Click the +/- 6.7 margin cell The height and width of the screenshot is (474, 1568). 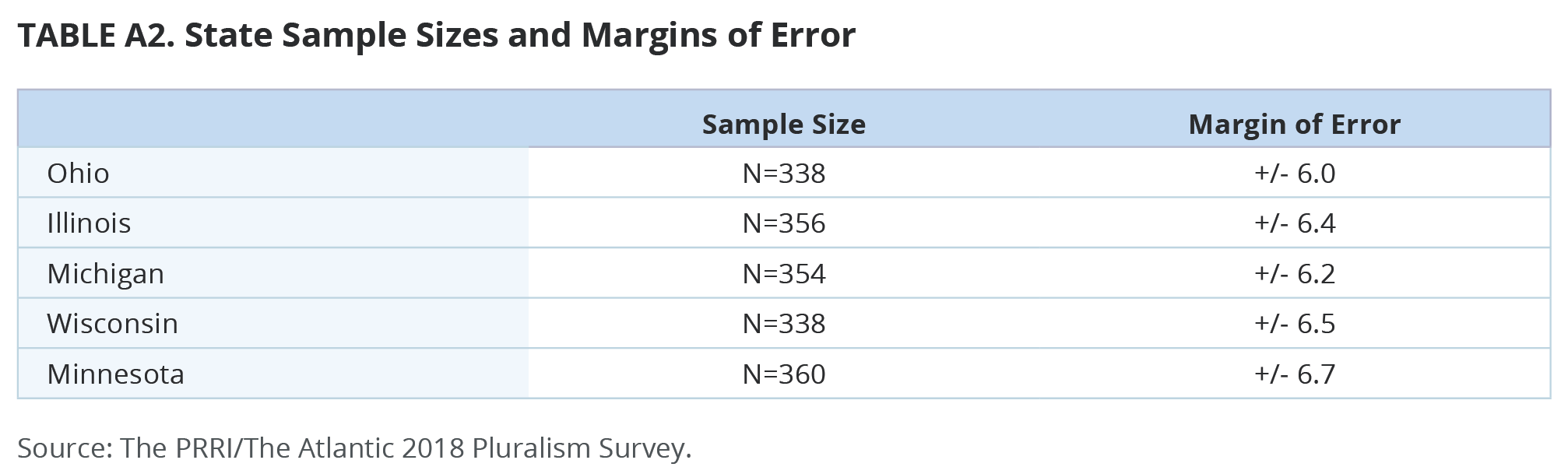tap(1294, 374)
